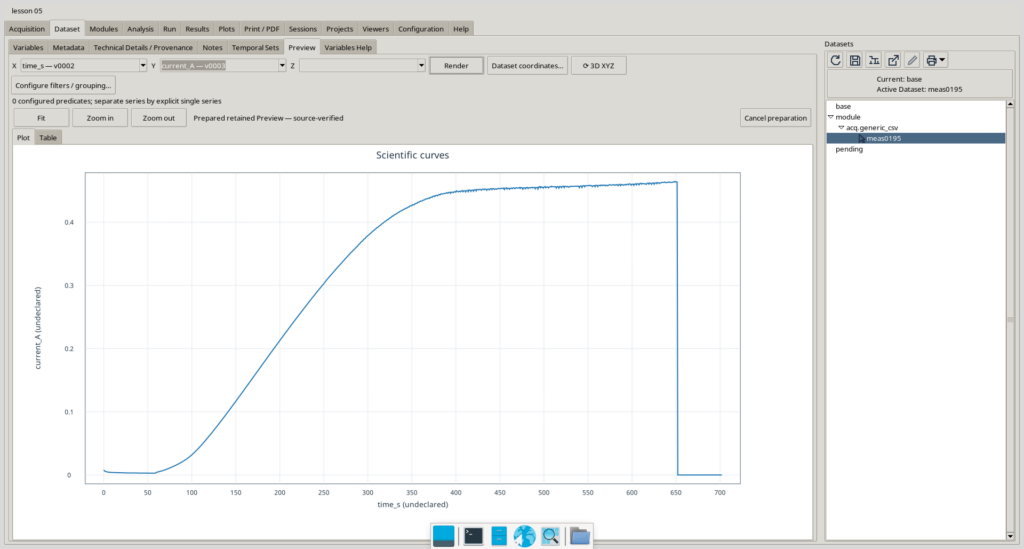Viewport: 1024px width, 549px height.
Task: Select the base entry in Datasets tree
Action: point(843,106)
